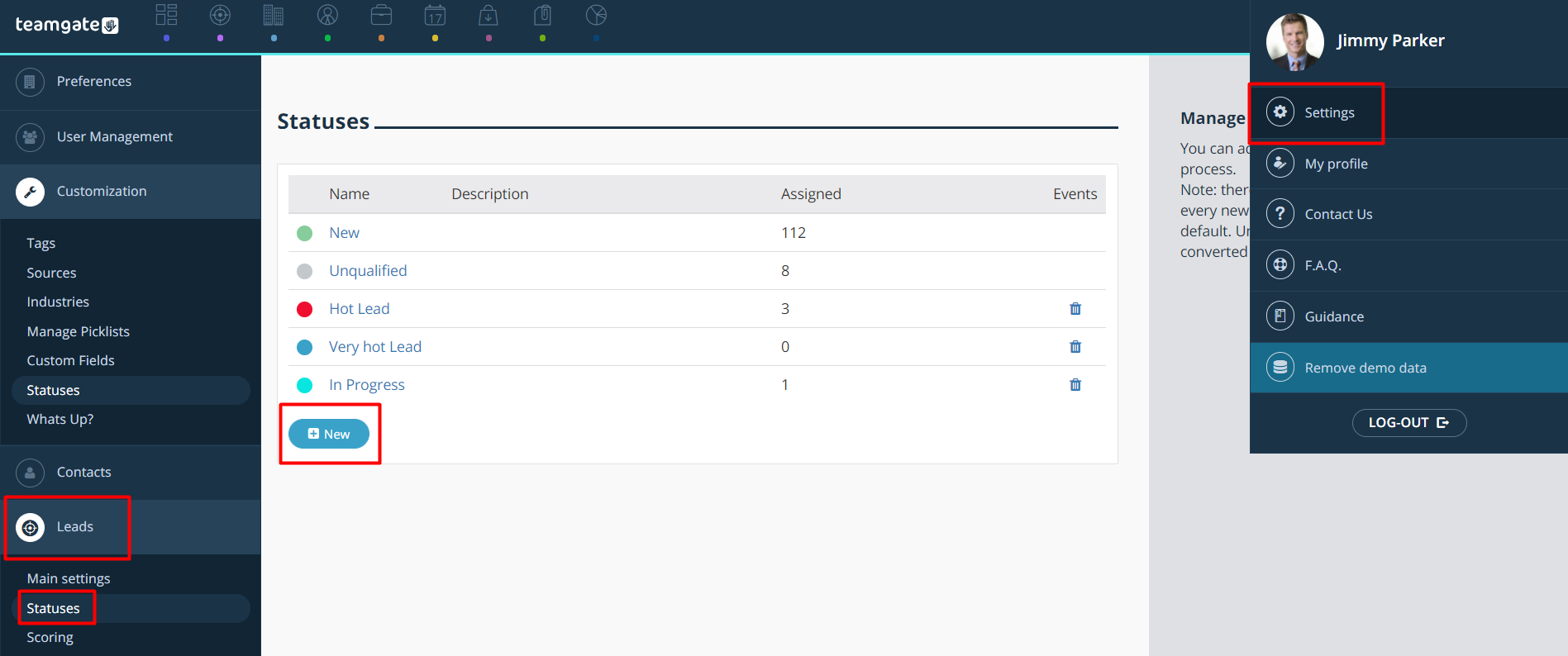Collapse the Leads section

[131, 527]
